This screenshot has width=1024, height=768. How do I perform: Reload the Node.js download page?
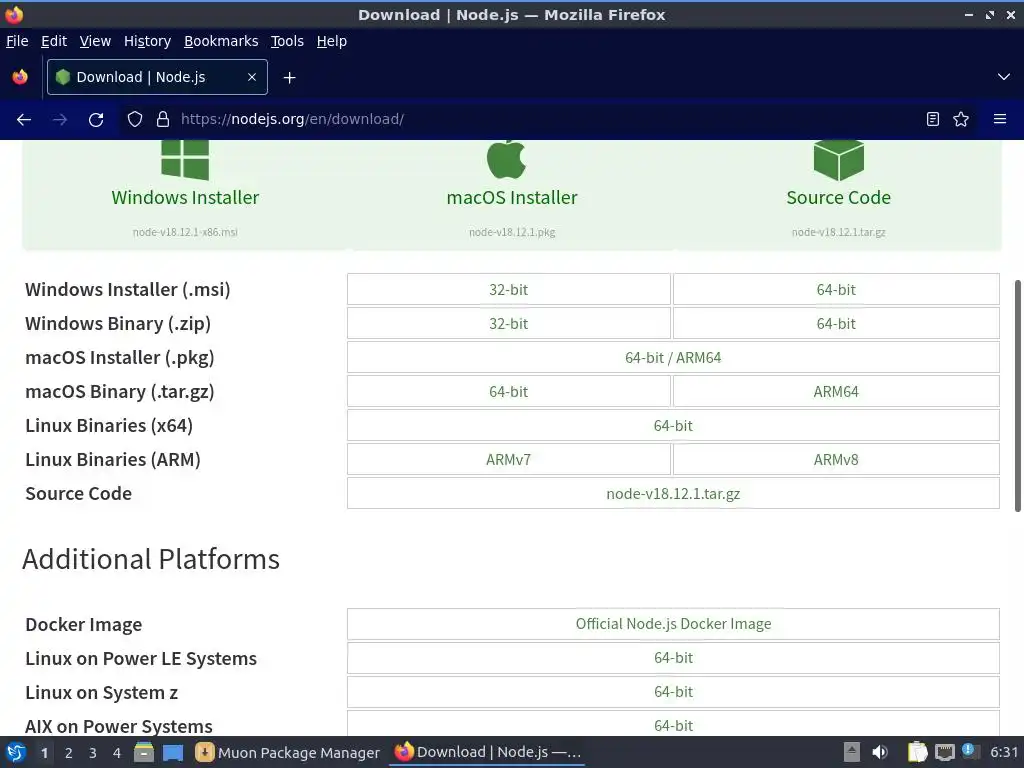click(x=96, y=120)
